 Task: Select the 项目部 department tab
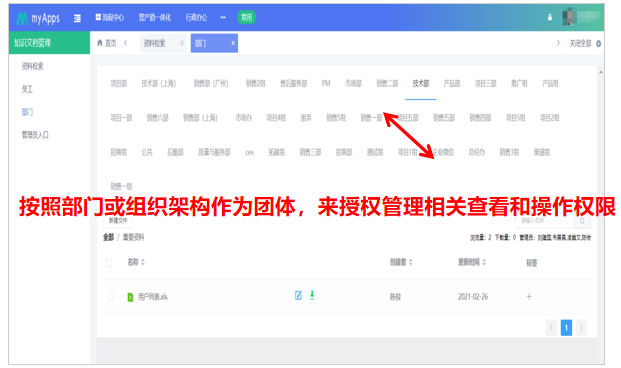pos(118,84)
